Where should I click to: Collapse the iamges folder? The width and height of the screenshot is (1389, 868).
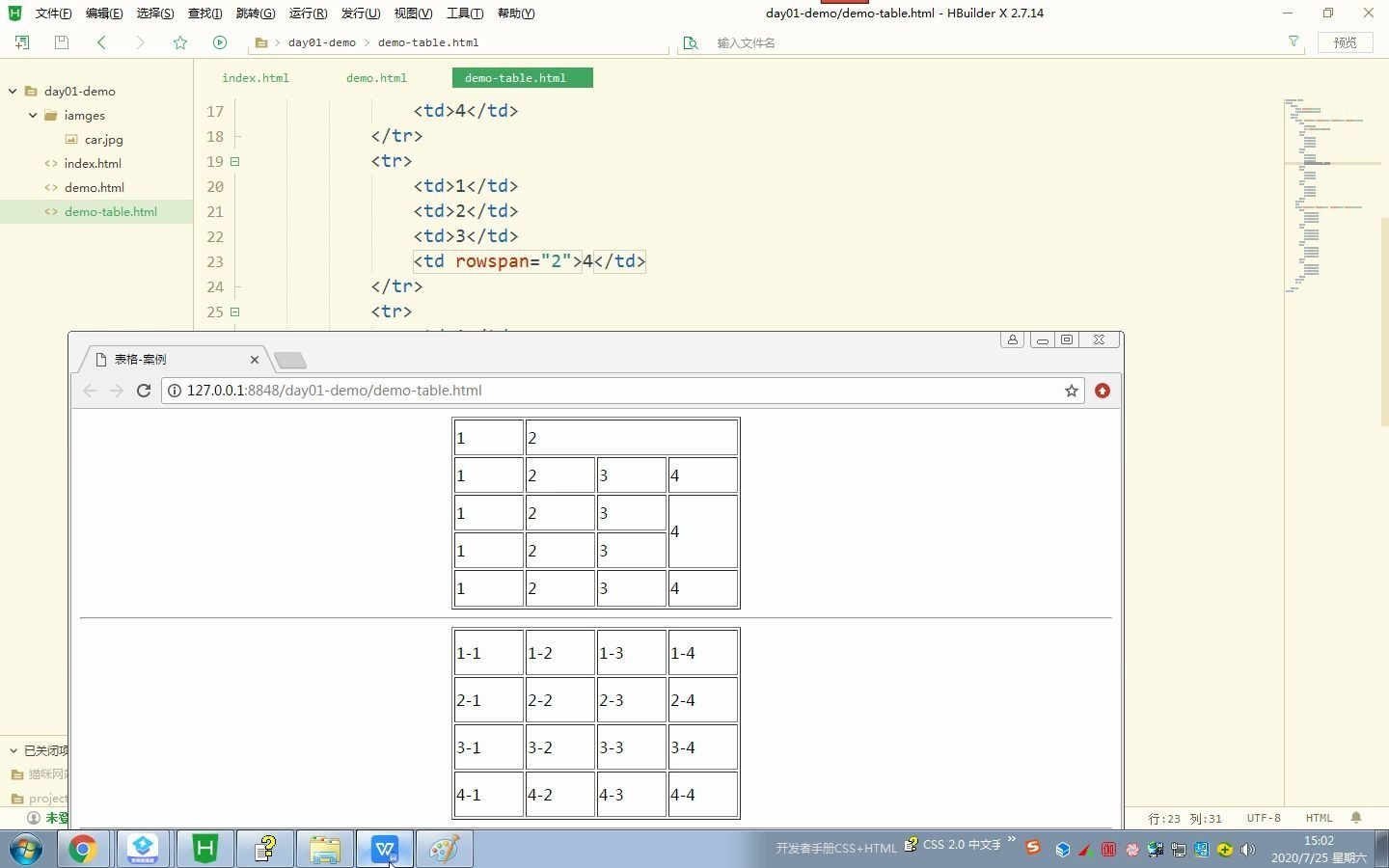pos(33,115)
